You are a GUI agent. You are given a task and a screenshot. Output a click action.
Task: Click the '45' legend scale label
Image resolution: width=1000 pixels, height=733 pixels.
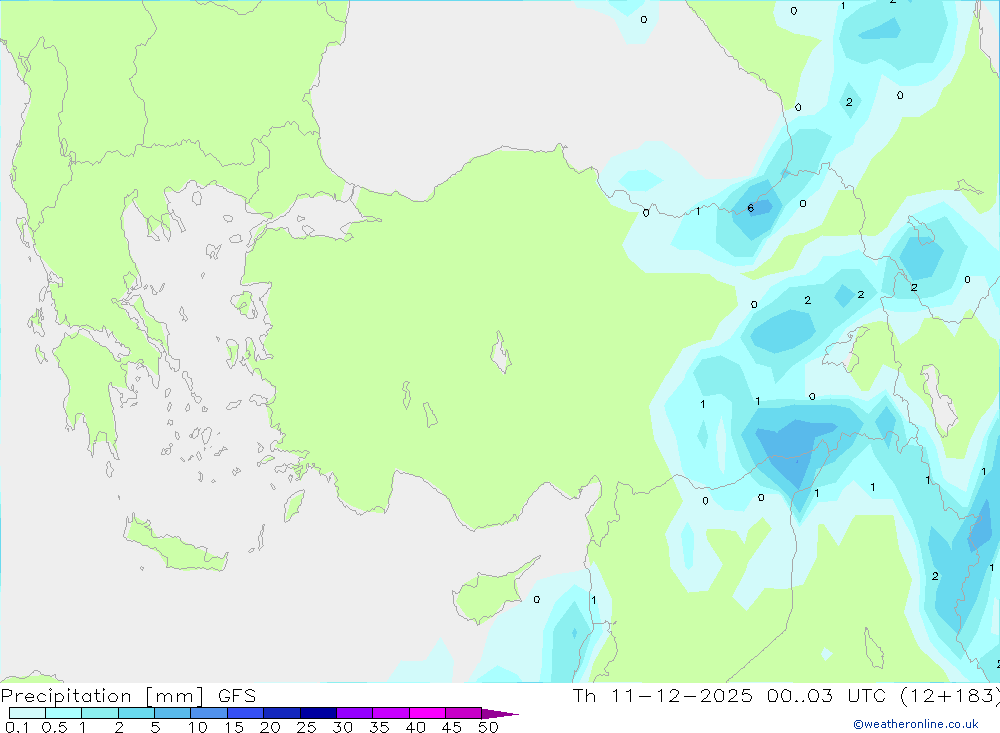point(452,727)
